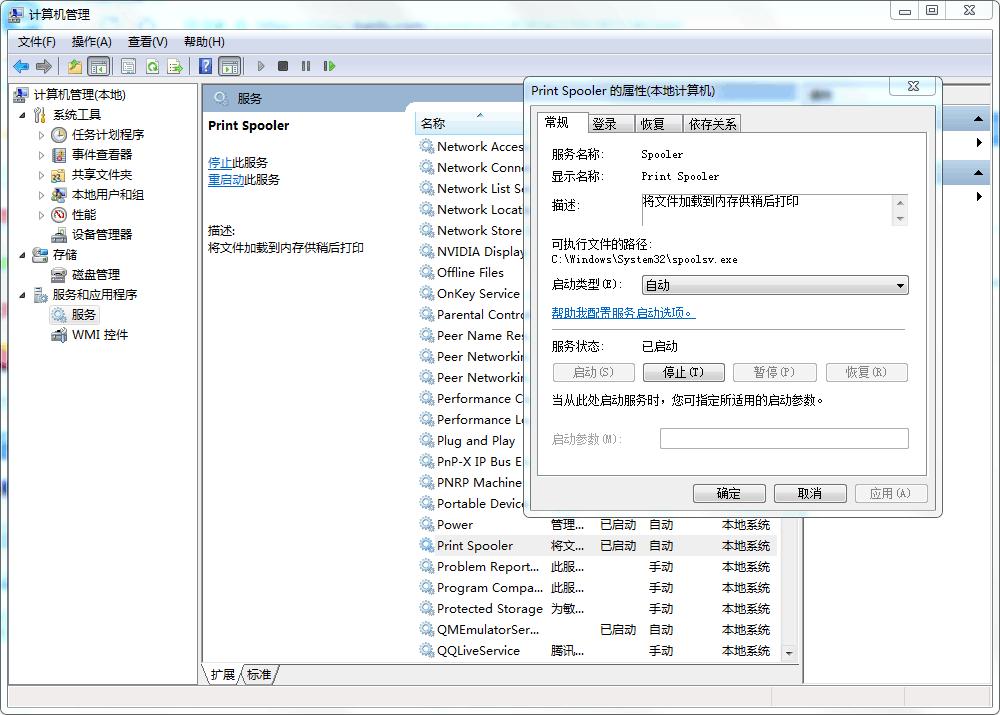Start the service with the play toolbar icon
Screen dimensions: 1000x715
(x=261, y=66)
